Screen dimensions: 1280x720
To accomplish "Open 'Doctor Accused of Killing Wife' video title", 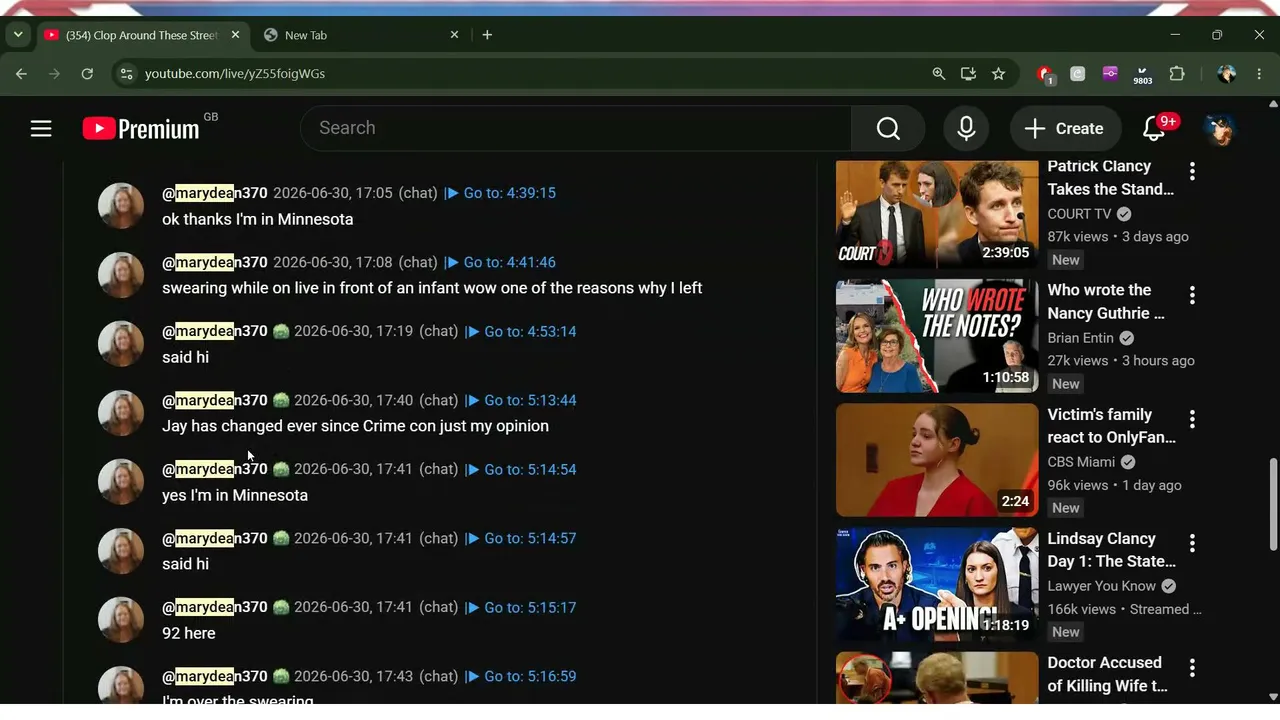I will point(1107,674).
